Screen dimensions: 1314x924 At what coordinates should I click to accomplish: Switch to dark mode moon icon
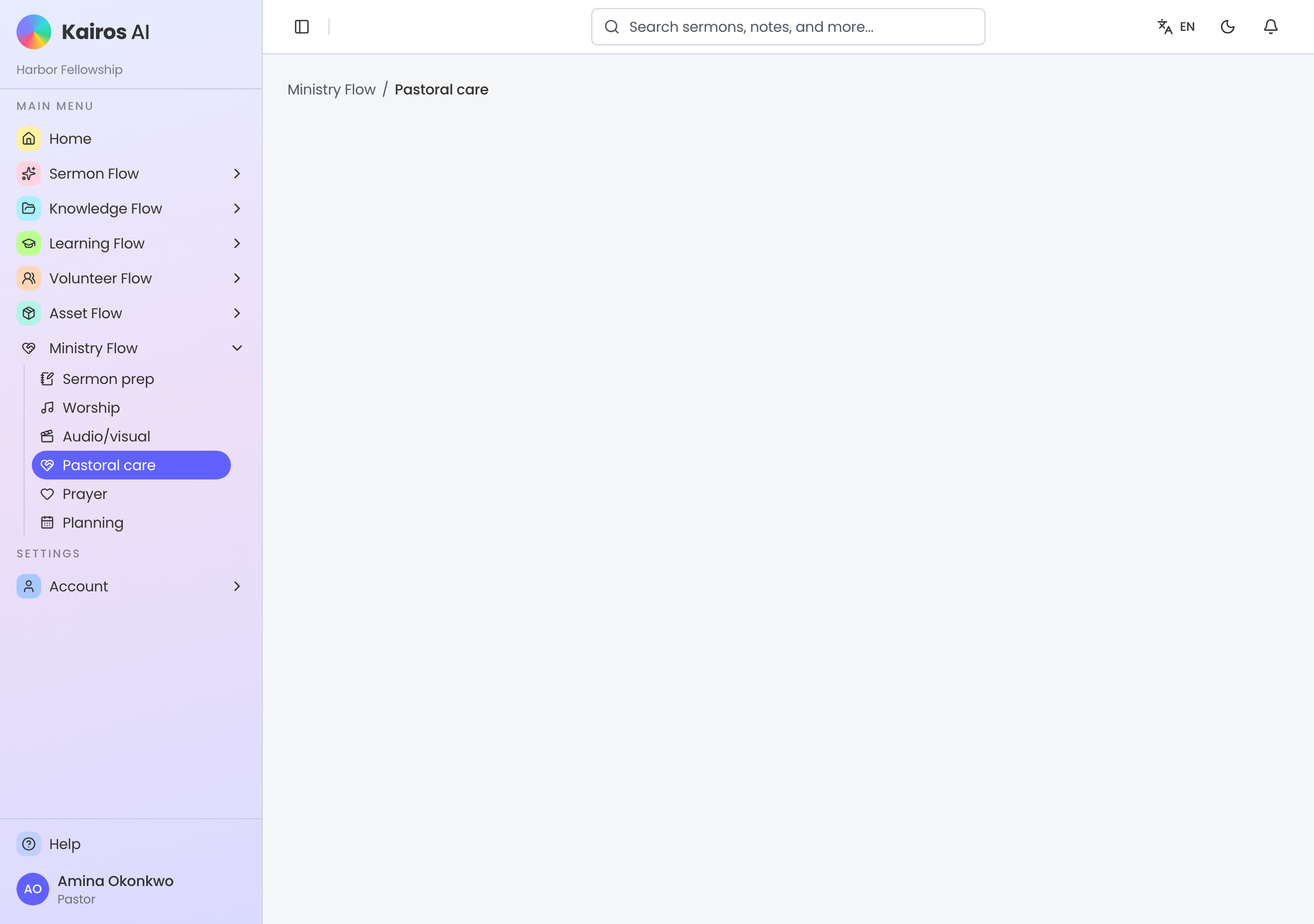[x=1227, y=27]
